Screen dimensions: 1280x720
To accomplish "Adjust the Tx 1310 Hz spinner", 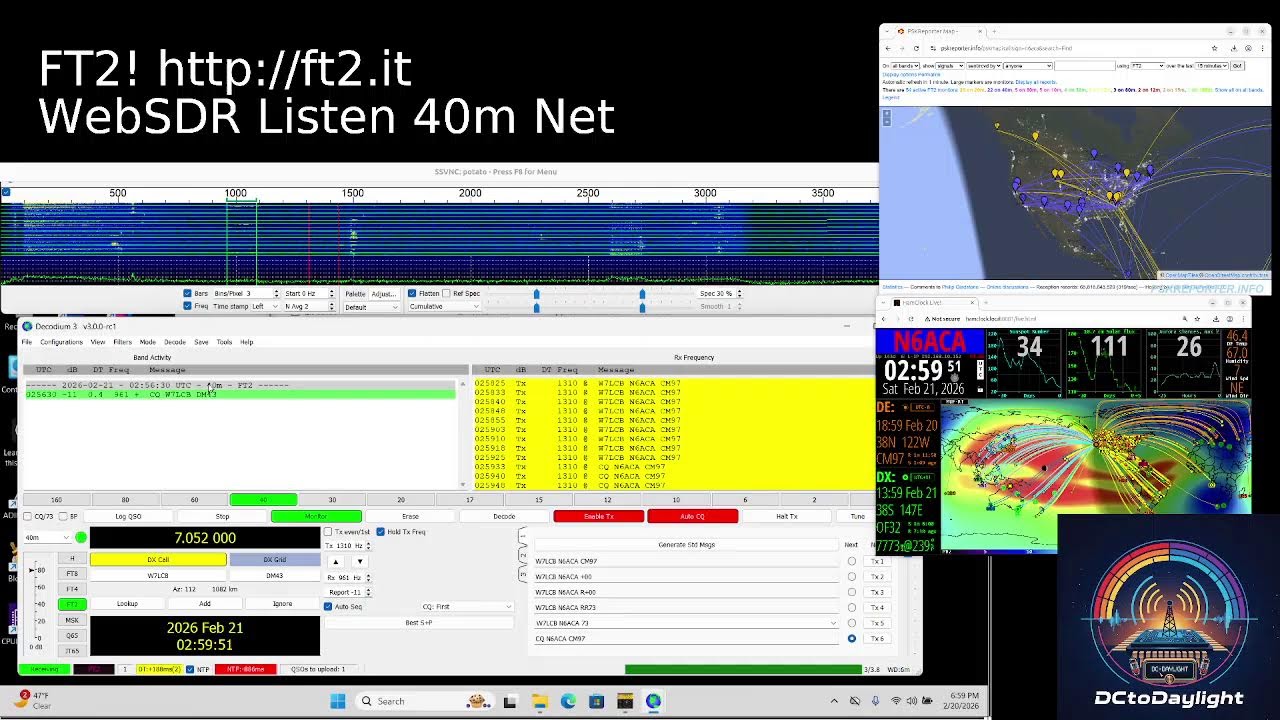I will [348, 546].
